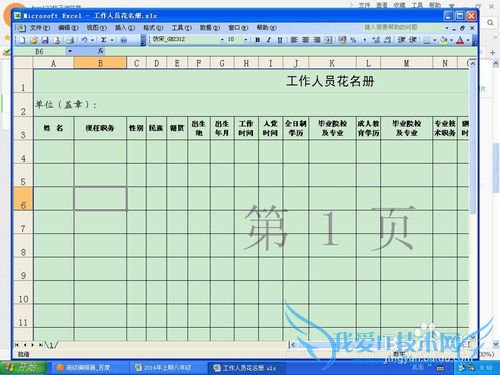This screenshot has height=375, width=500.
Task: Click inside the formula bar
Action: point(290,51)
